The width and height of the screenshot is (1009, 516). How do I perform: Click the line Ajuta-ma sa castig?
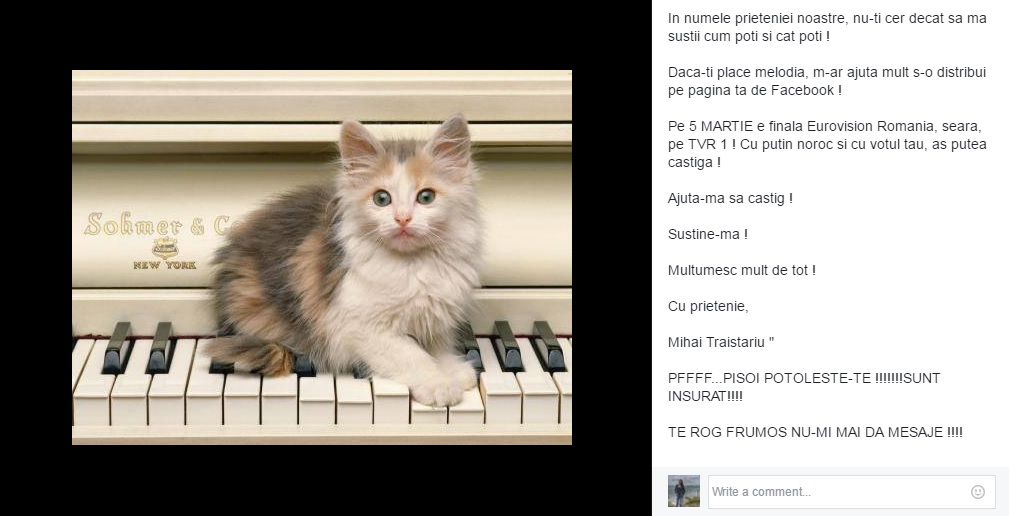click(730, 199)
